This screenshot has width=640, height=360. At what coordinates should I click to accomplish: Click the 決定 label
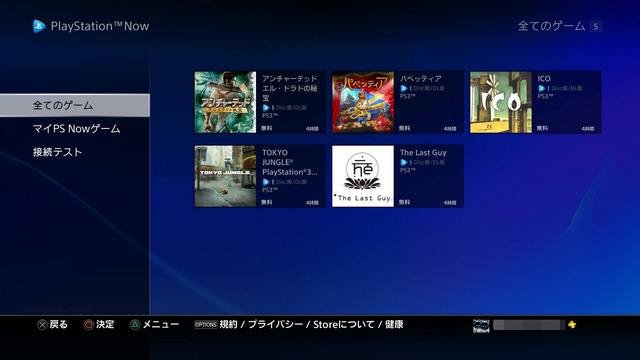coord(105,324)
